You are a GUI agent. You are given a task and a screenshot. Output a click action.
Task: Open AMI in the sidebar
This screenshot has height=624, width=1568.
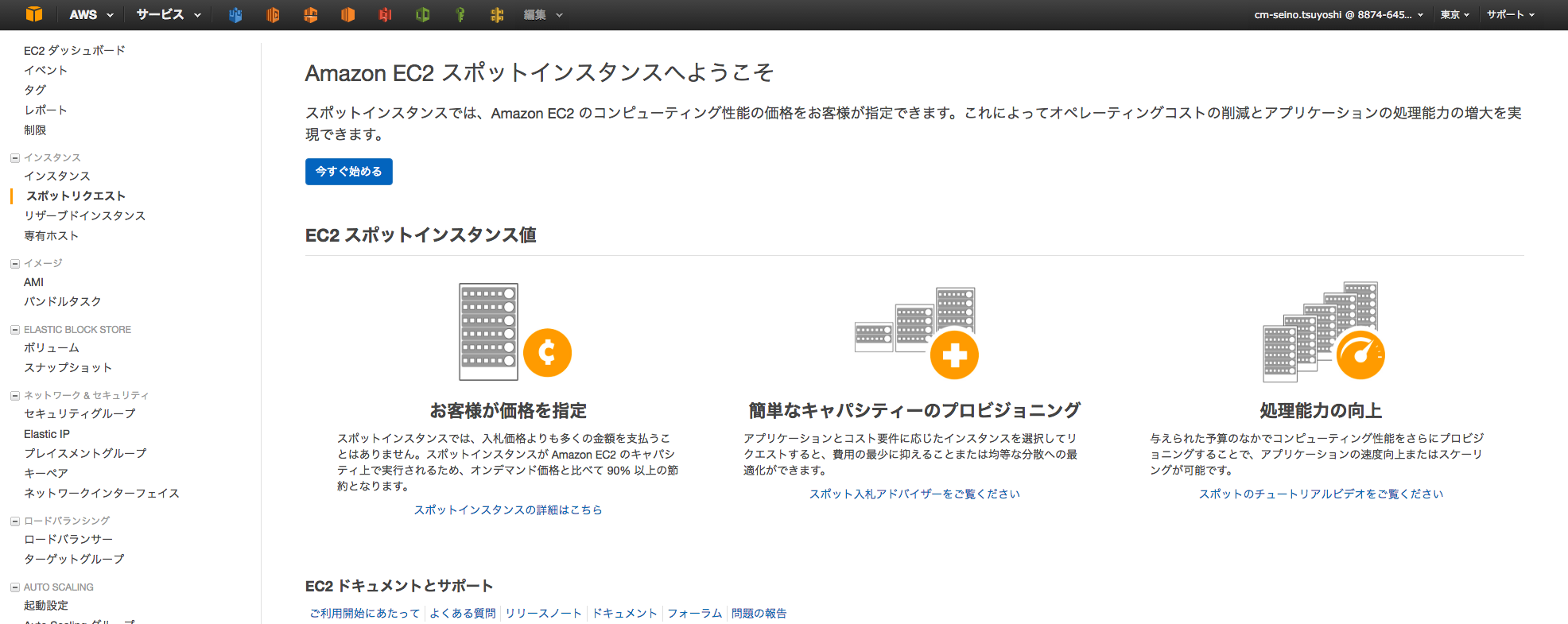33,282
